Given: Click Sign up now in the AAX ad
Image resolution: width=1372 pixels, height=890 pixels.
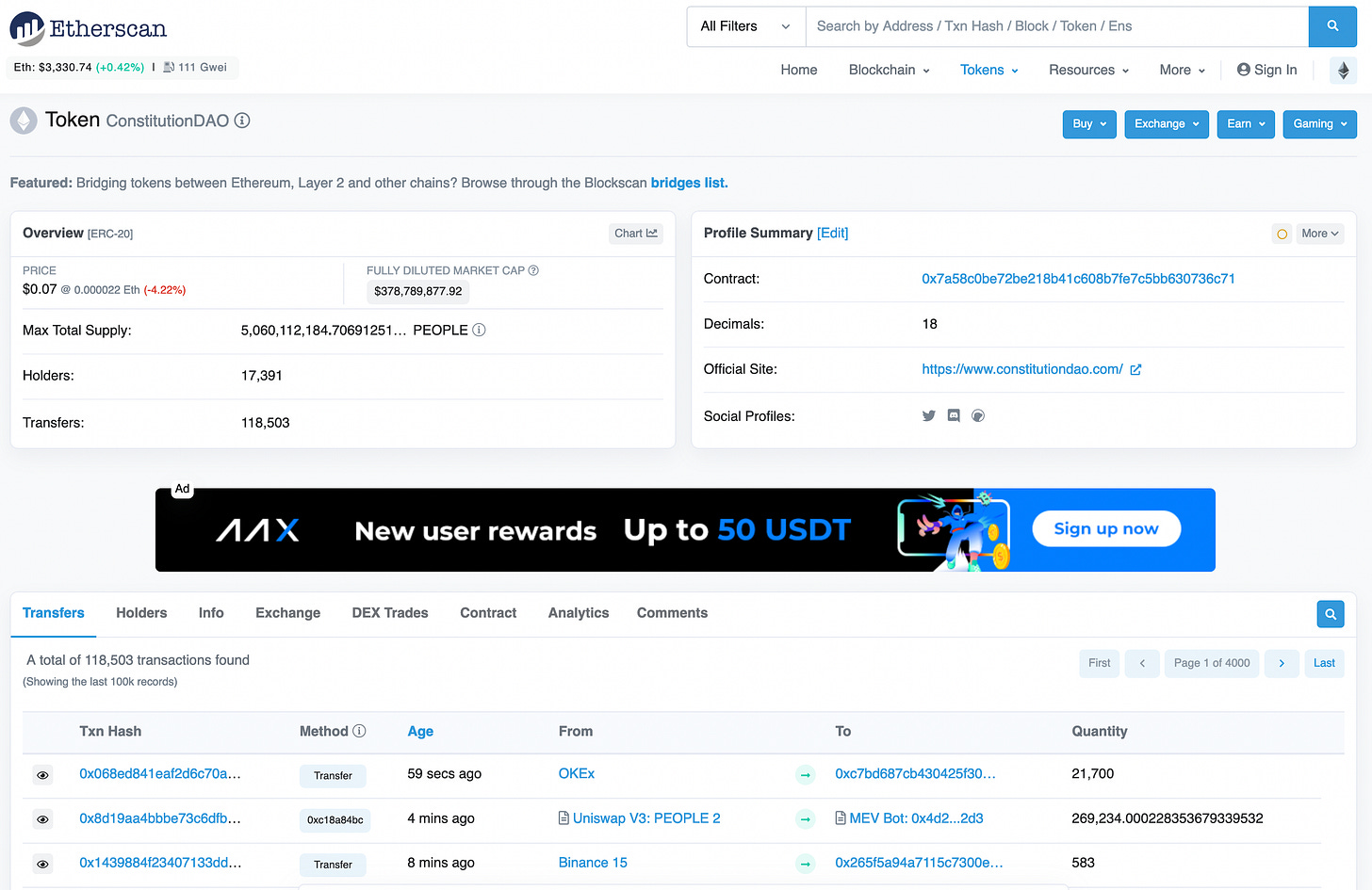Looking at the screenshot, I should tap(1106, 529).
